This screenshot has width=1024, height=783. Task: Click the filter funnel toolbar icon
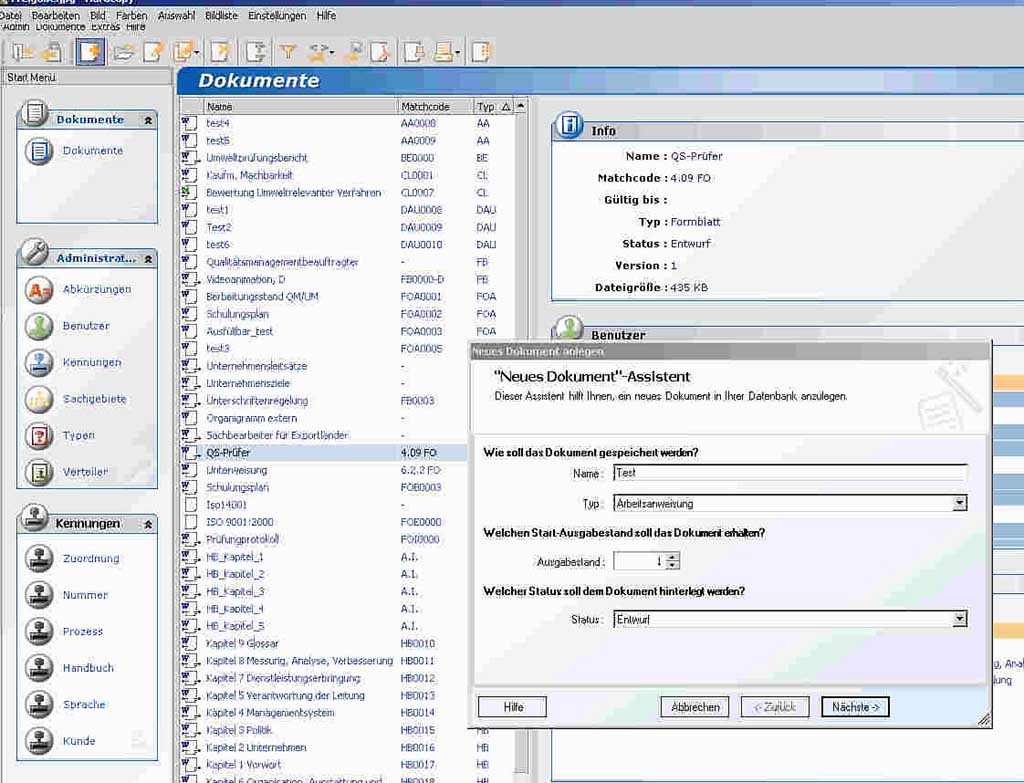pyautogui.click(x=288, y=52)
